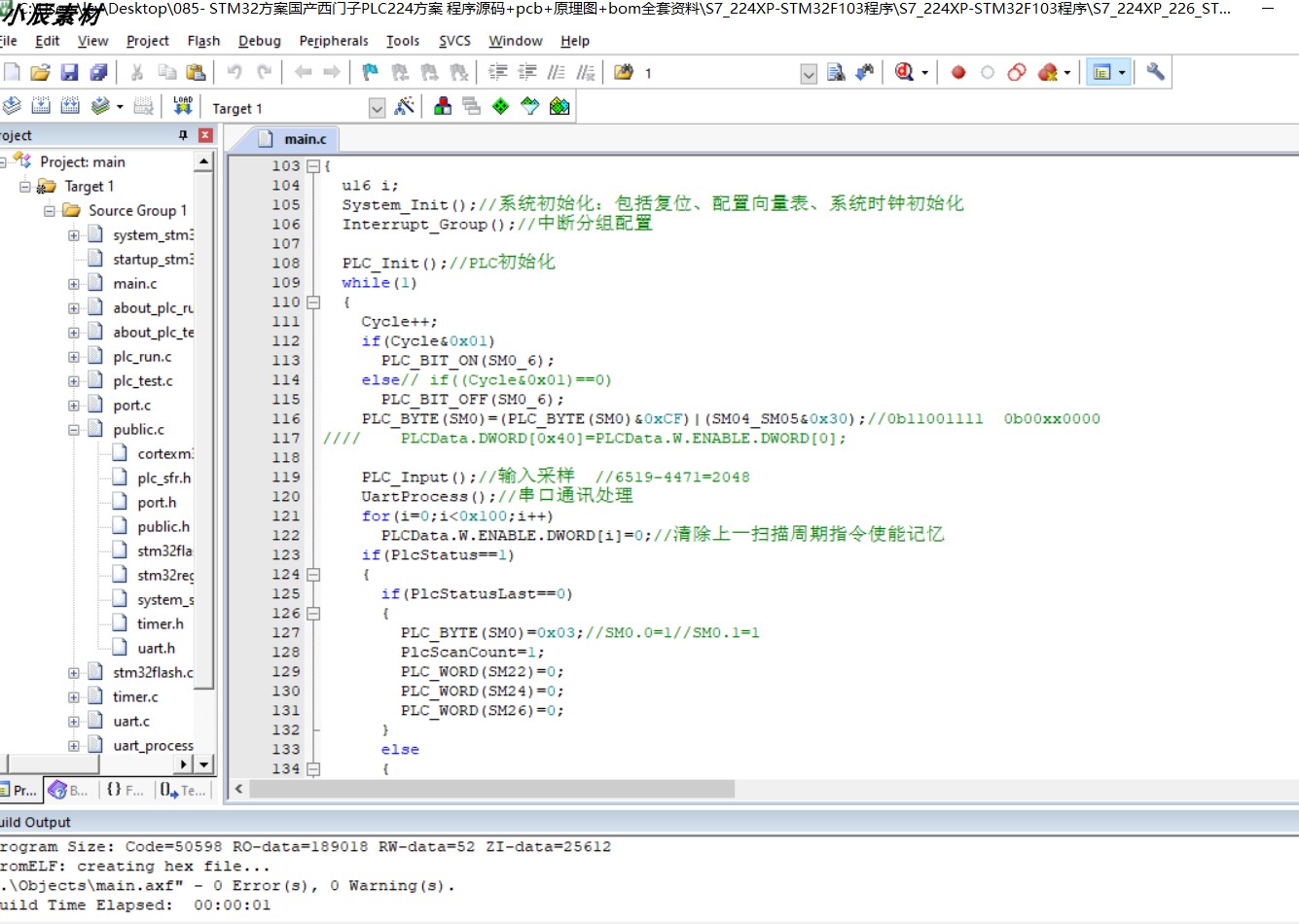Toggle the Project window view button
The image size is (1299, 924).
[1101, 72]
